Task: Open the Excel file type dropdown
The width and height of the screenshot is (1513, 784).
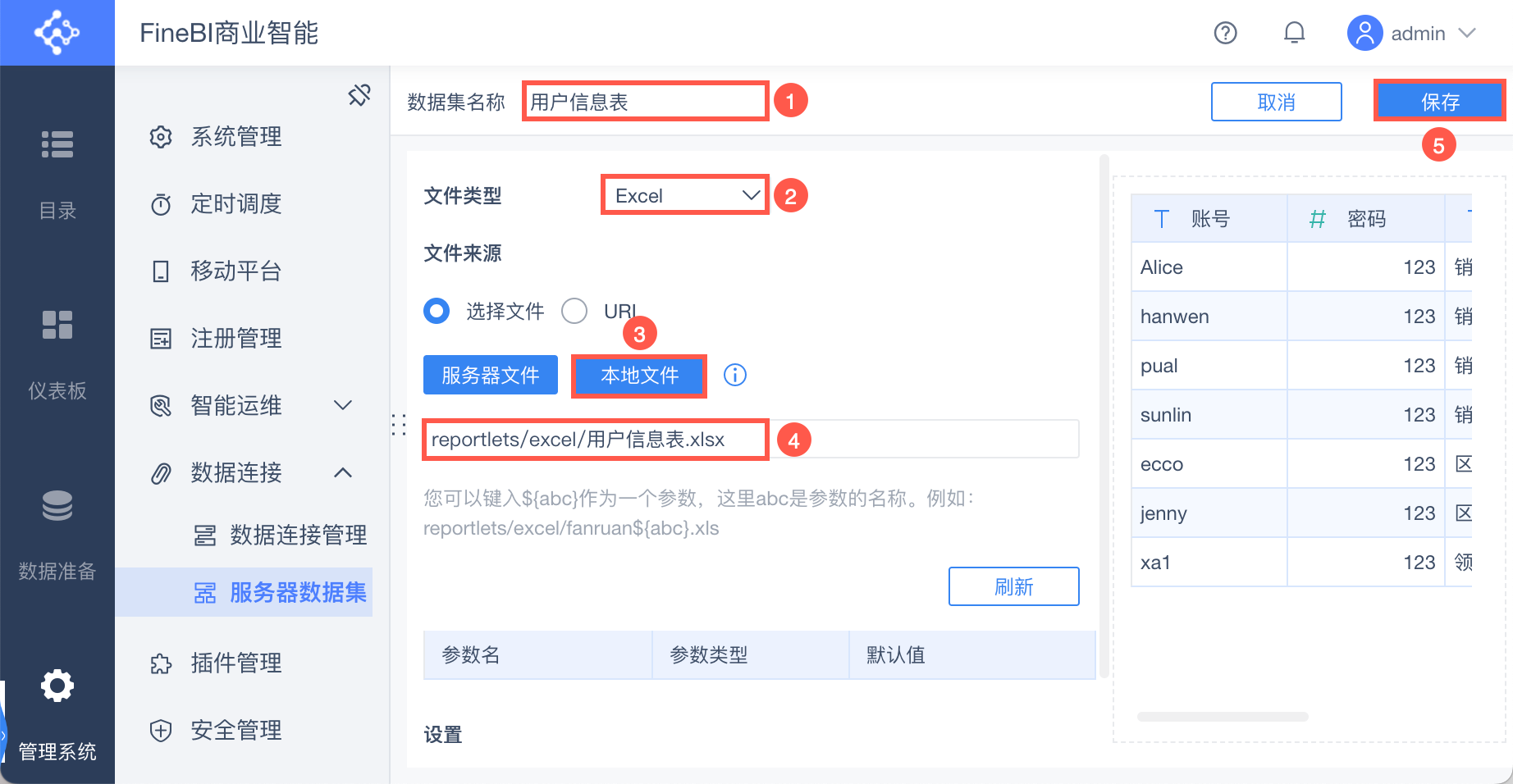Action: (684, 195)
